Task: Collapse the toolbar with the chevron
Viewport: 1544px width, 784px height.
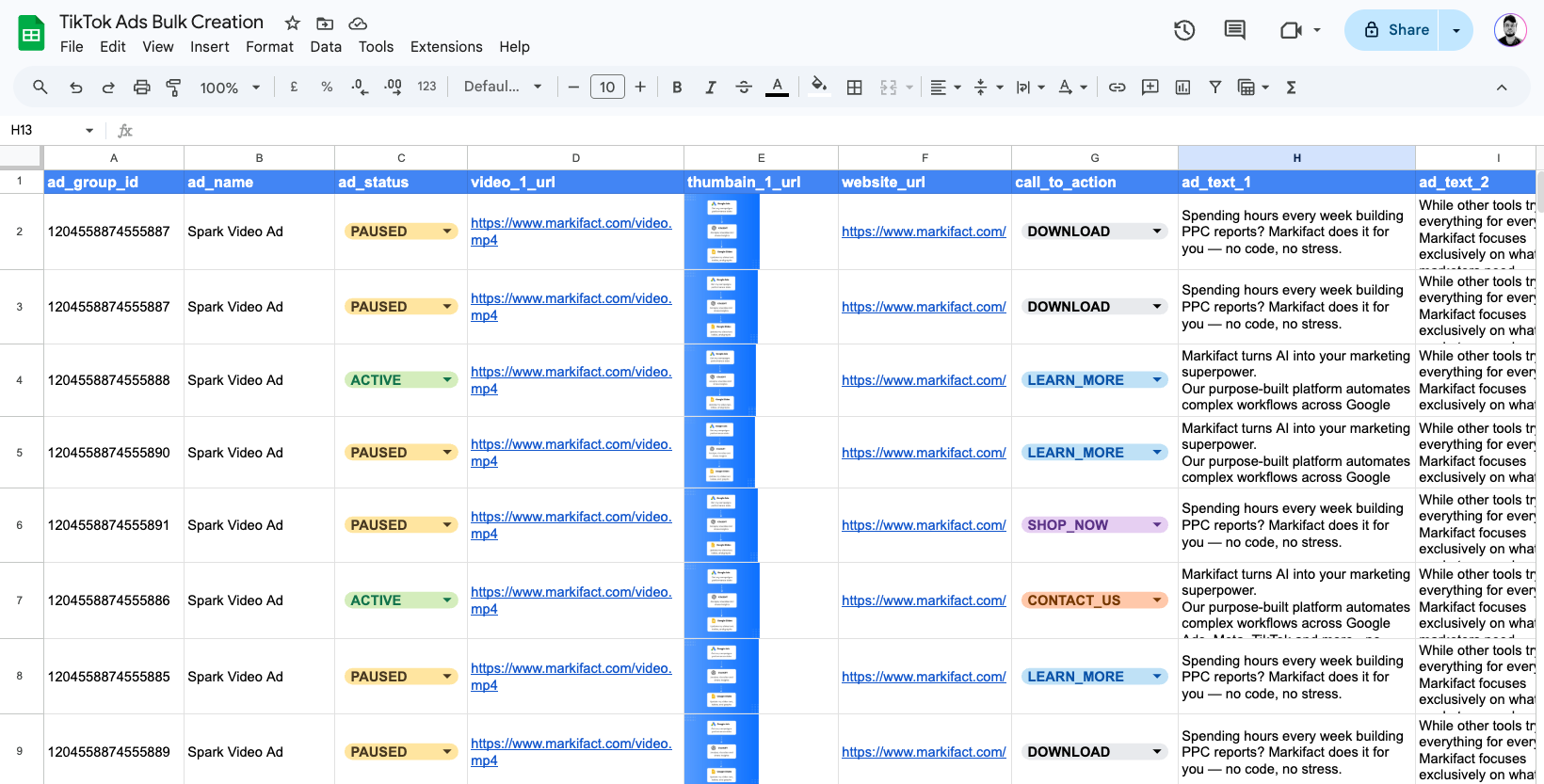Action: tap(1502, 87)
